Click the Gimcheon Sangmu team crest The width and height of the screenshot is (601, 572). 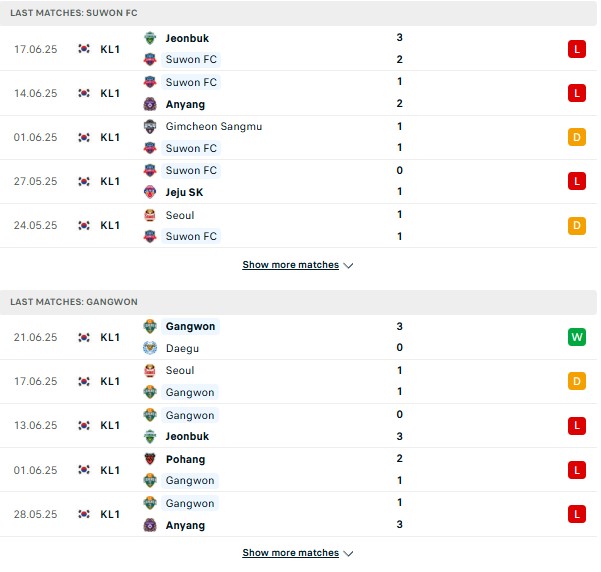(x=150, y=127)
